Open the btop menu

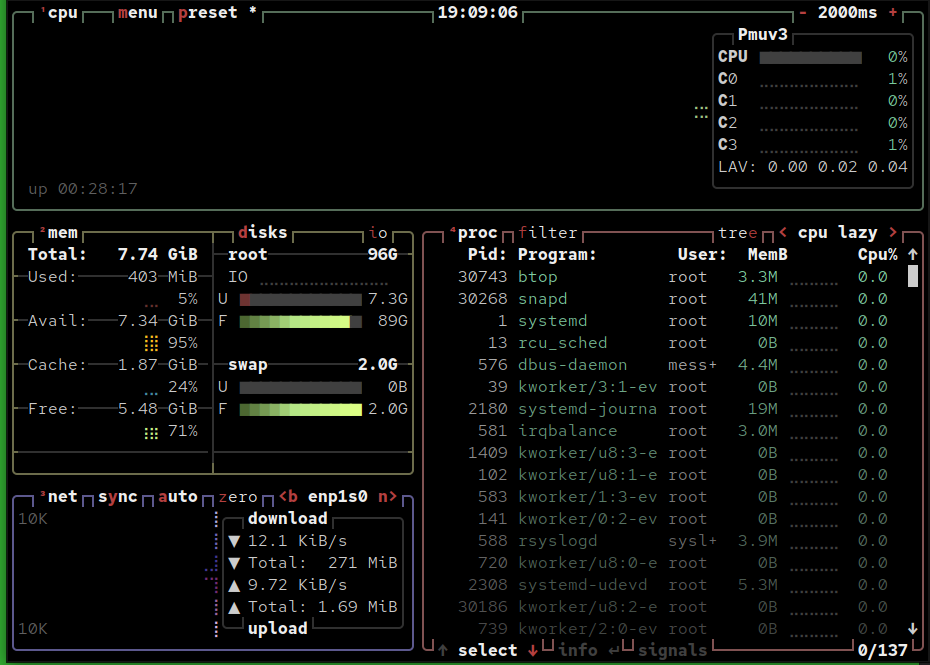pos(137,13)
